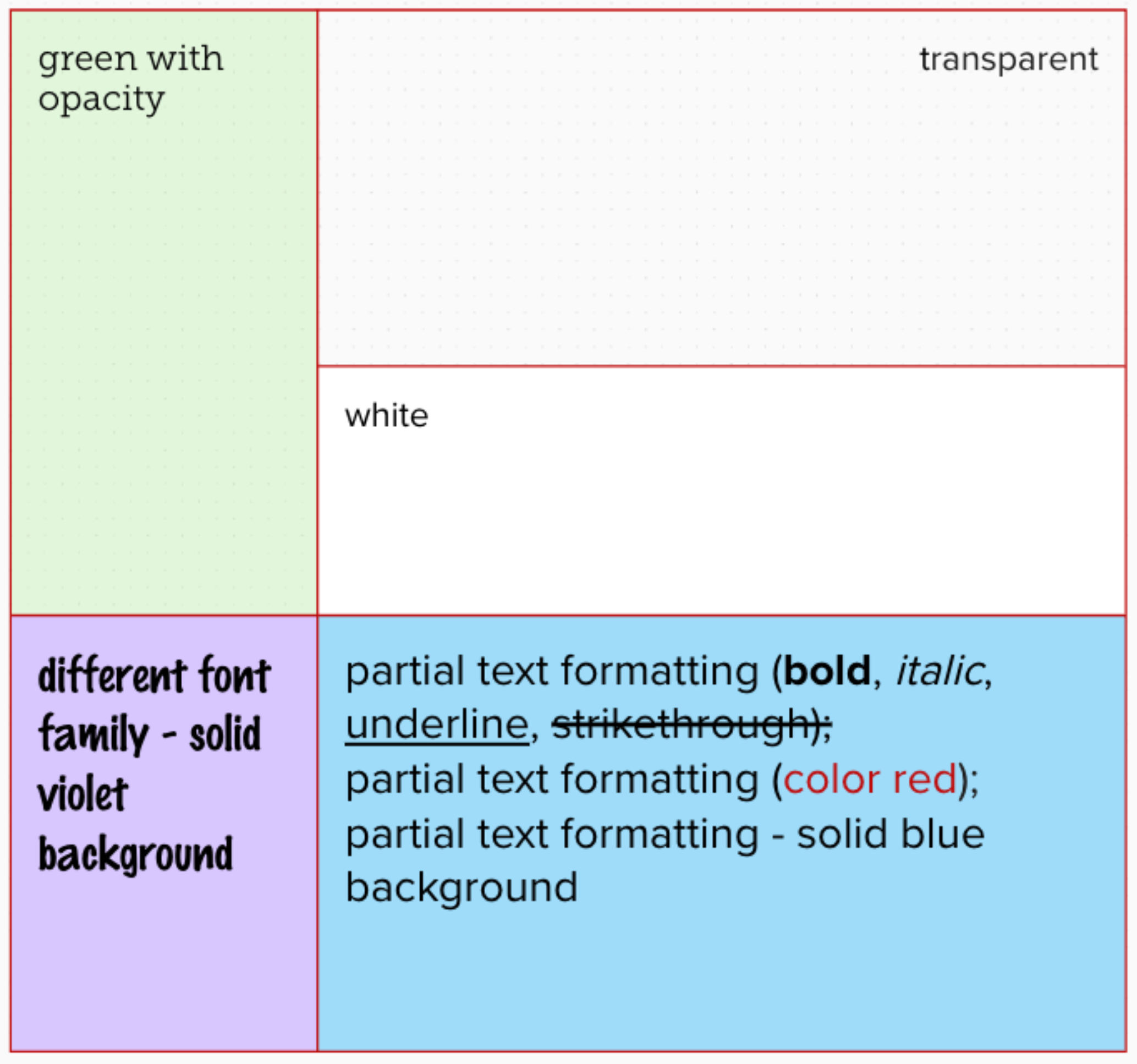This screenshot has height=1064, width=1137.
Task: Click "different font" in the violet cell
Action: pos(155,676)
